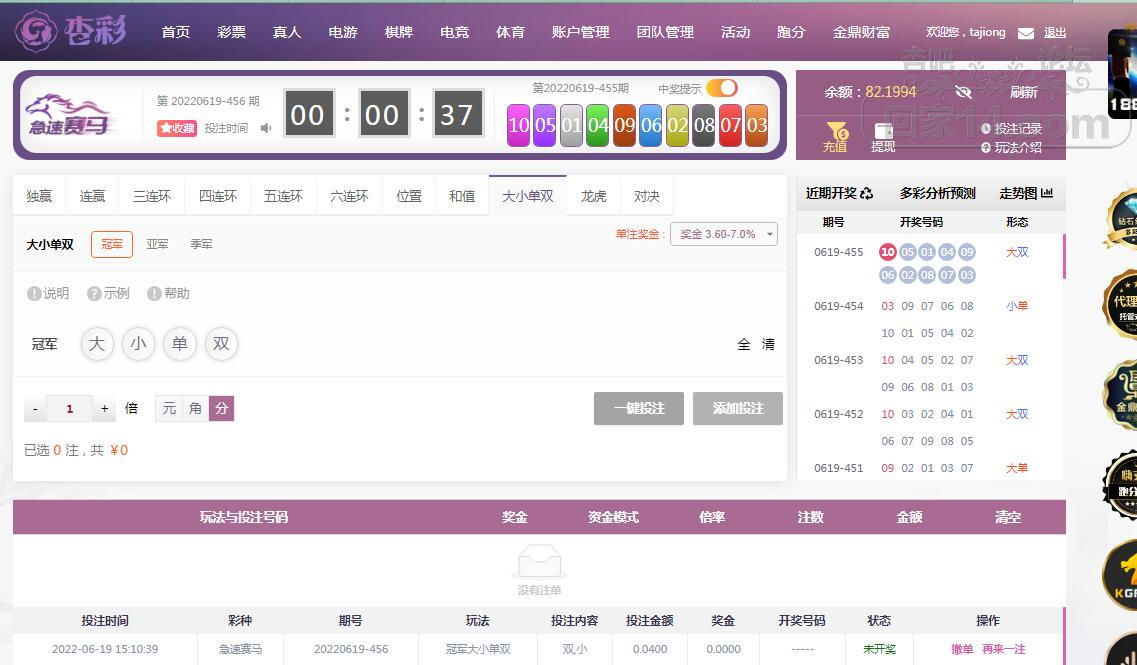Increase multiplier with the plus button
This screenshot has width=1137, height=665.
point(105,409)
